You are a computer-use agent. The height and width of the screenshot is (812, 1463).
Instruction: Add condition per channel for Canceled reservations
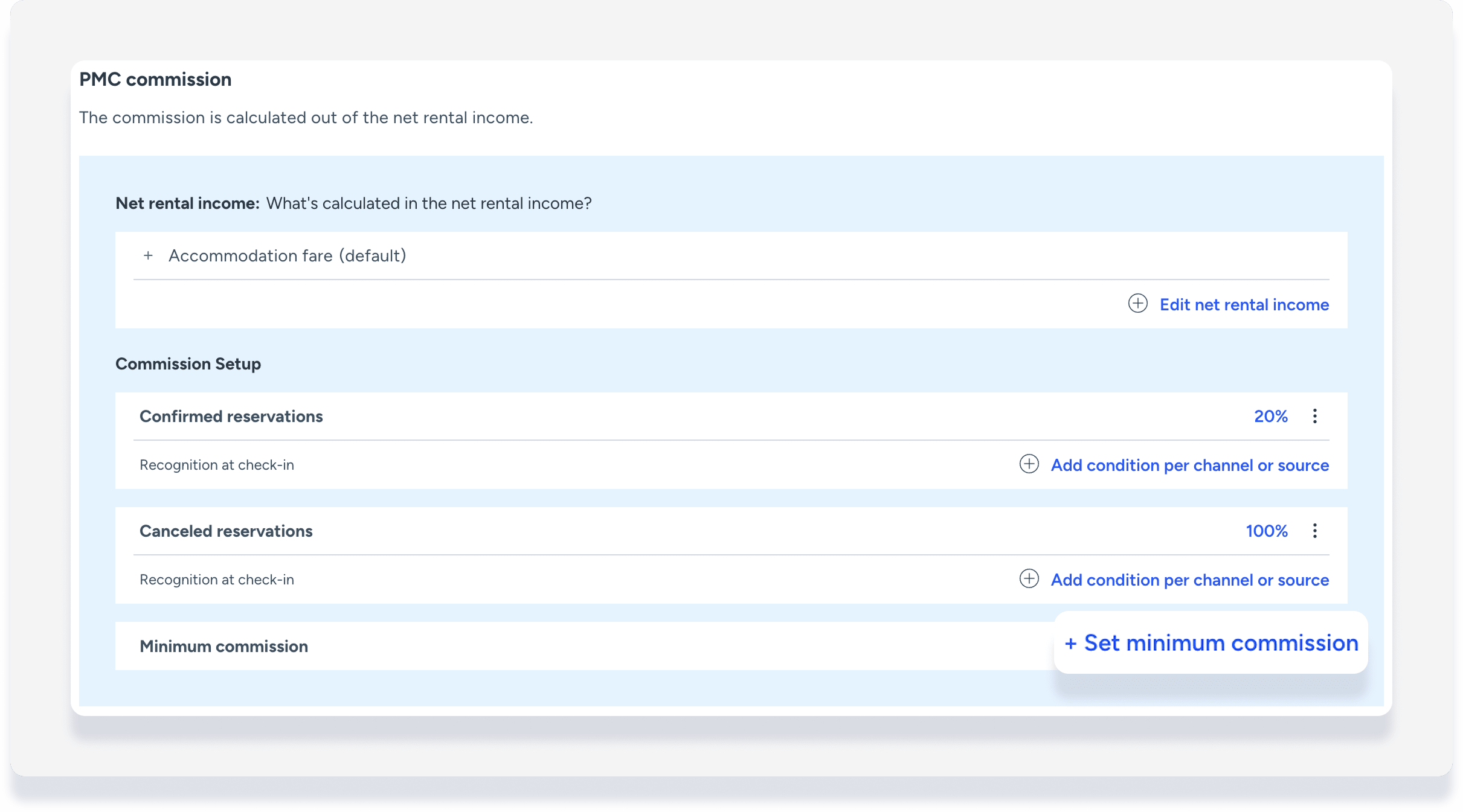click(x=1189, y=580)
